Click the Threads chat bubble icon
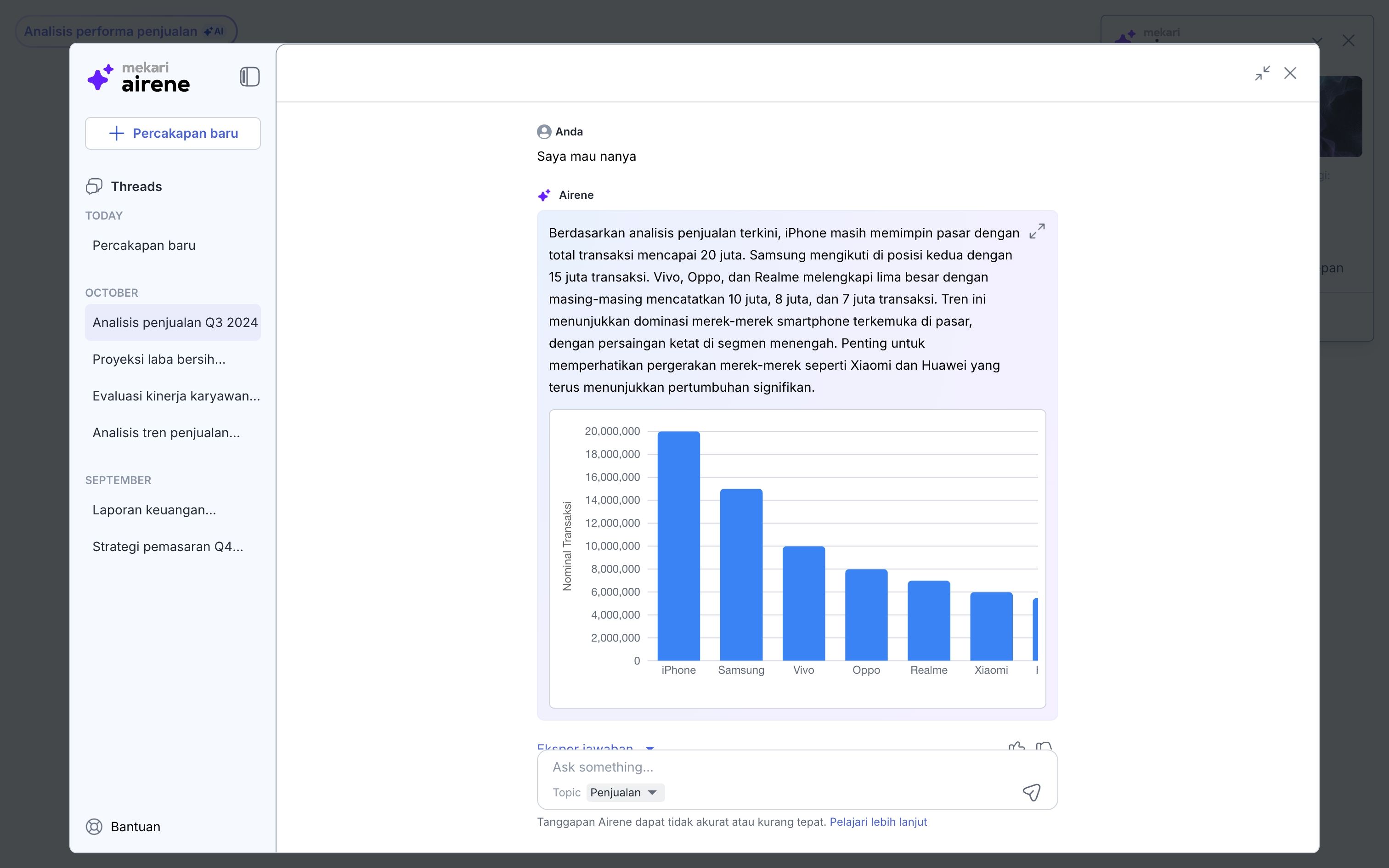Screen dimensions: 1389x868 94,186
